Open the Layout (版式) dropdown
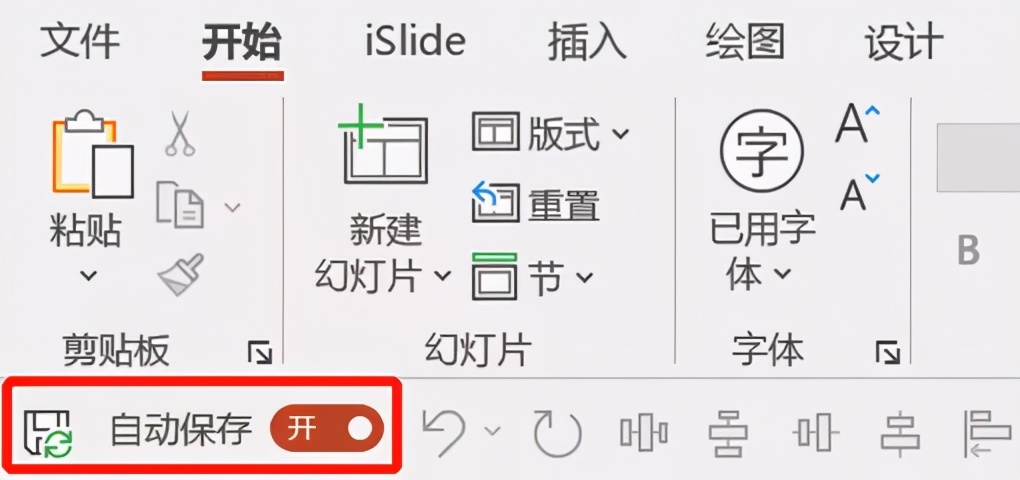 click(551, 133)
